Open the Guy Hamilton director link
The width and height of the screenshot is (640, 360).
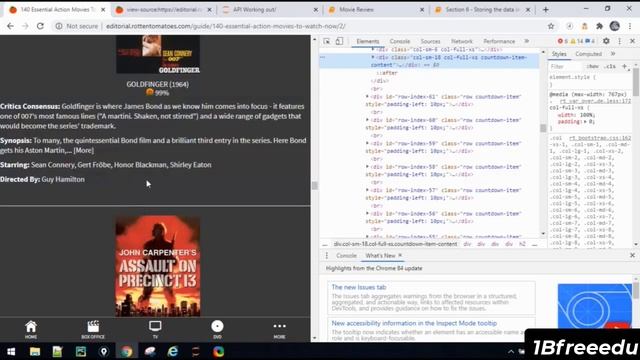pos(63,180)
